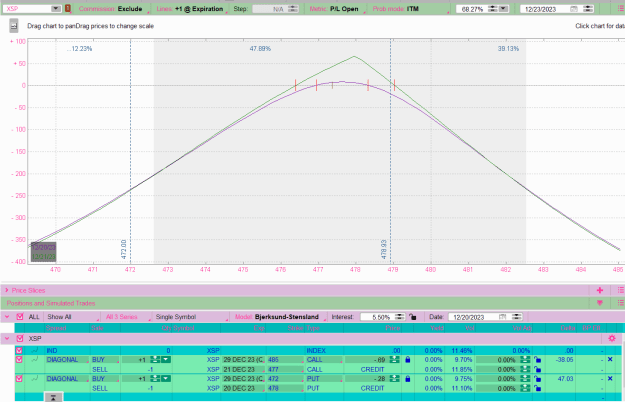Image resolution: width=625 pixels, height=402 pixels.
Task: Click the interest rate lock icon
Action: [413, 317]
